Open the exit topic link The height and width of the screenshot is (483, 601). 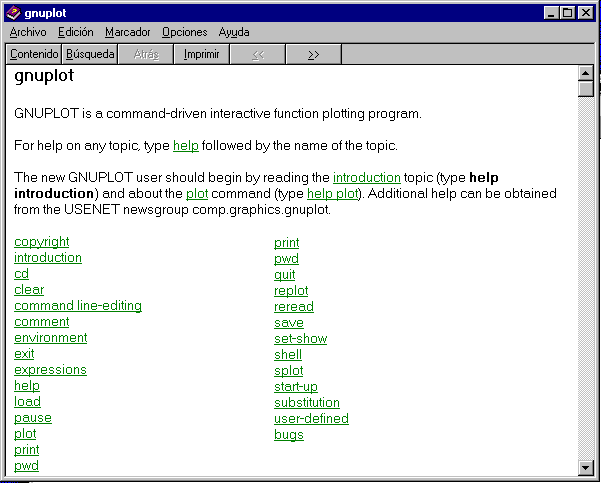click(x=24, y=354)
